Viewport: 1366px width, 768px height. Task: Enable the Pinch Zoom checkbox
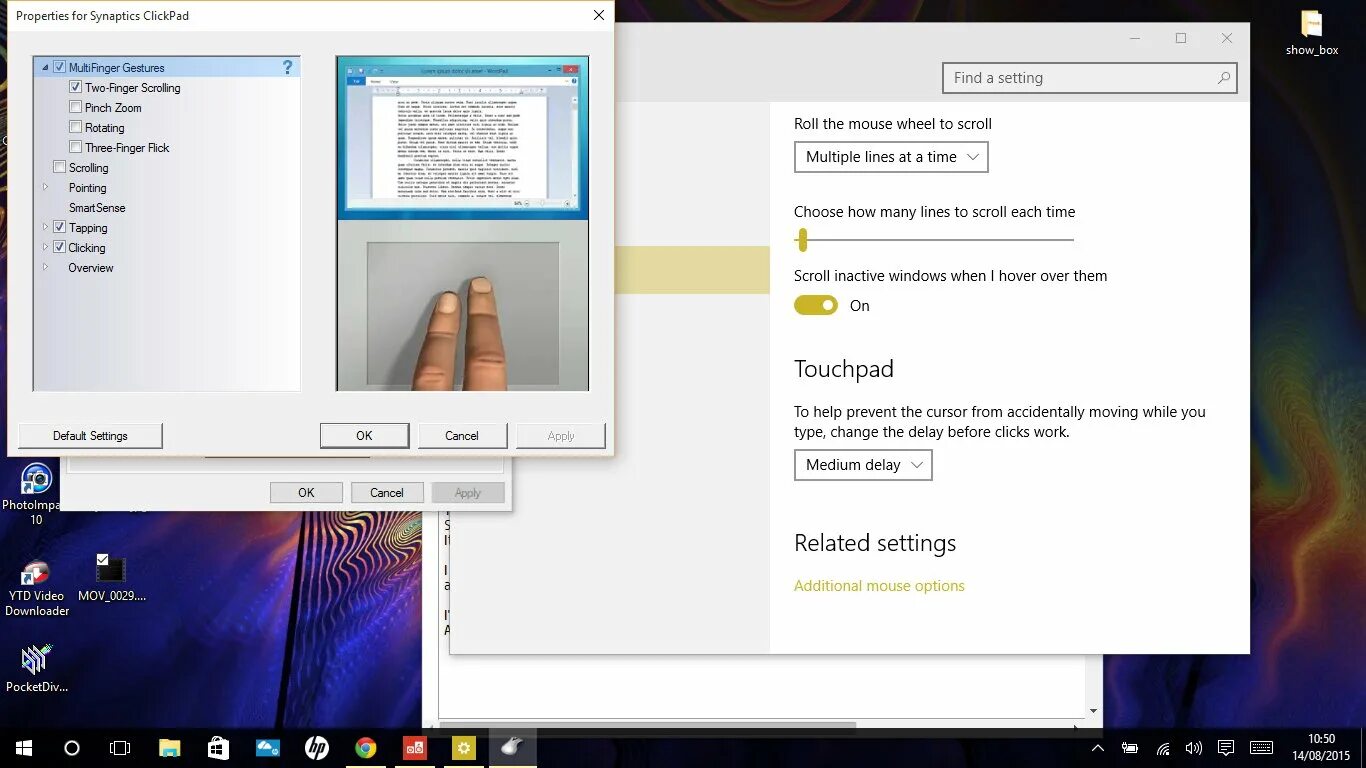click(76, 107)
